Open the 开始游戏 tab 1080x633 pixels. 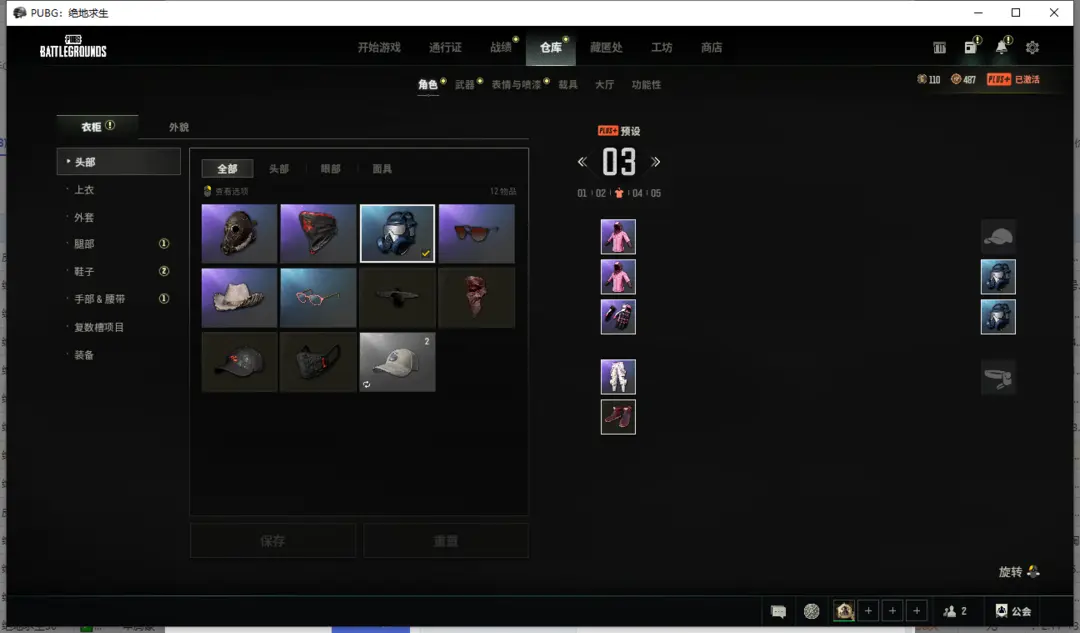click(x=379, y=48)
